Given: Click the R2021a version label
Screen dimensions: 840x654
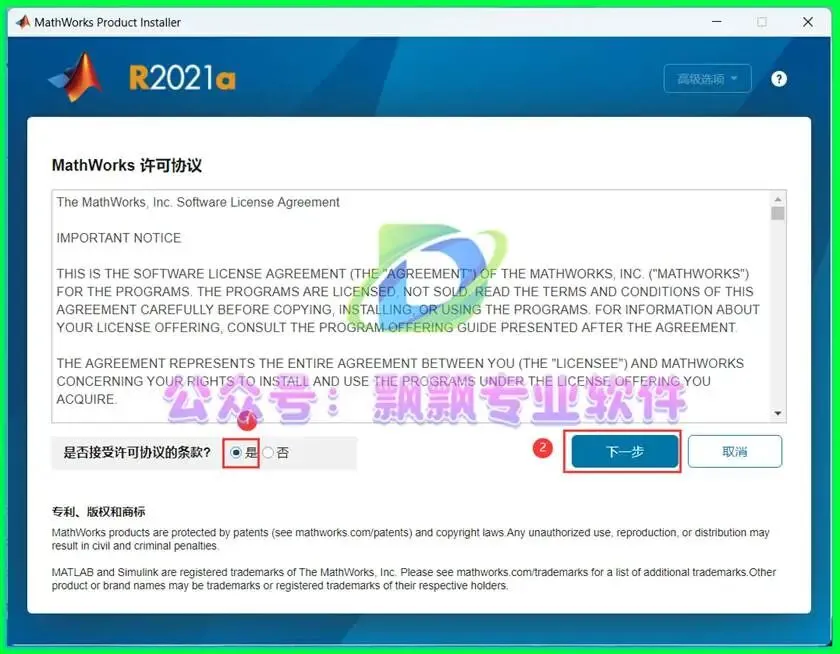Looking at the screenshot, I should (x=182, y=78).
